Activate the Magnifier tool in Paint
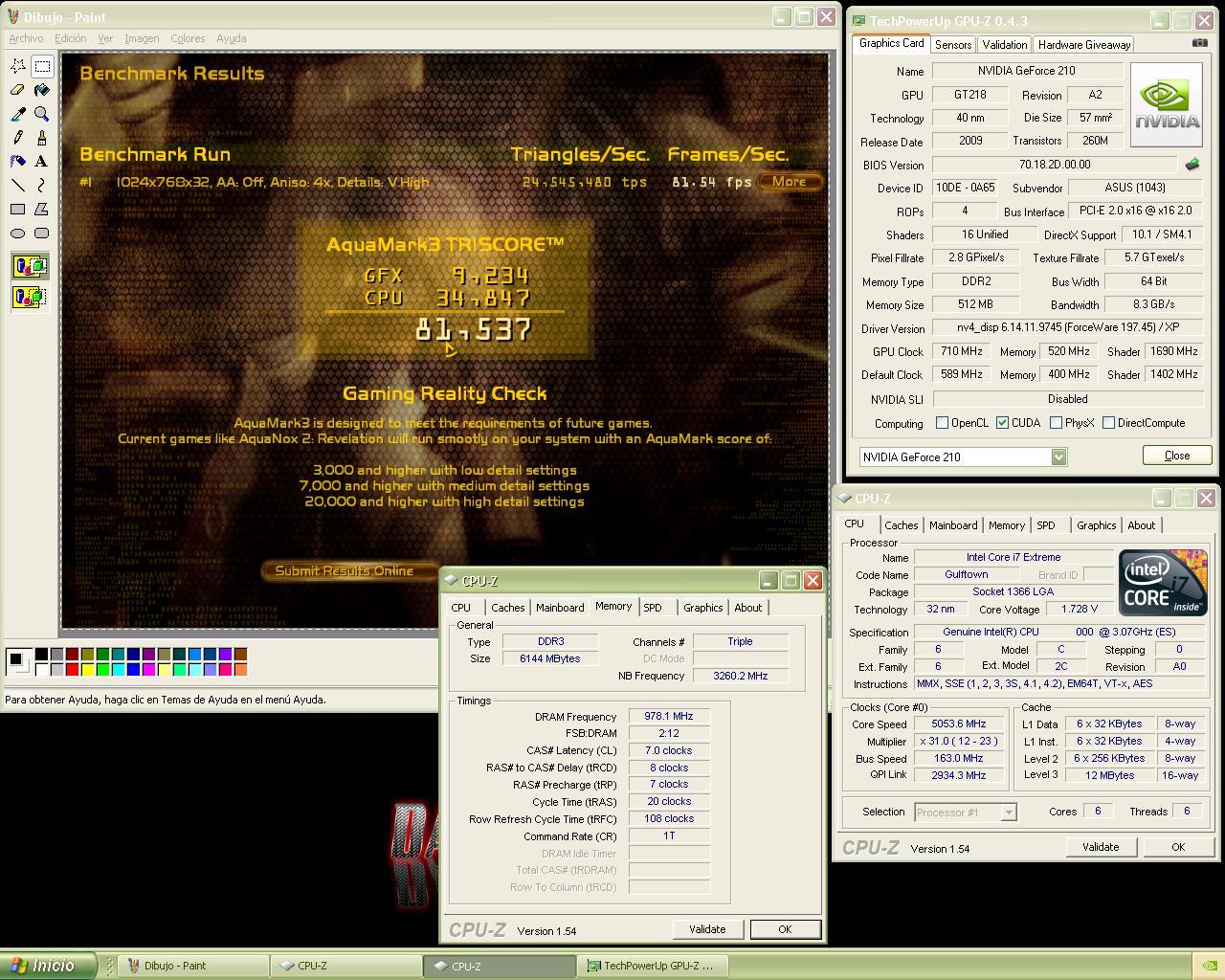Screen dimensions: 1225x980 tap(42, 114)
